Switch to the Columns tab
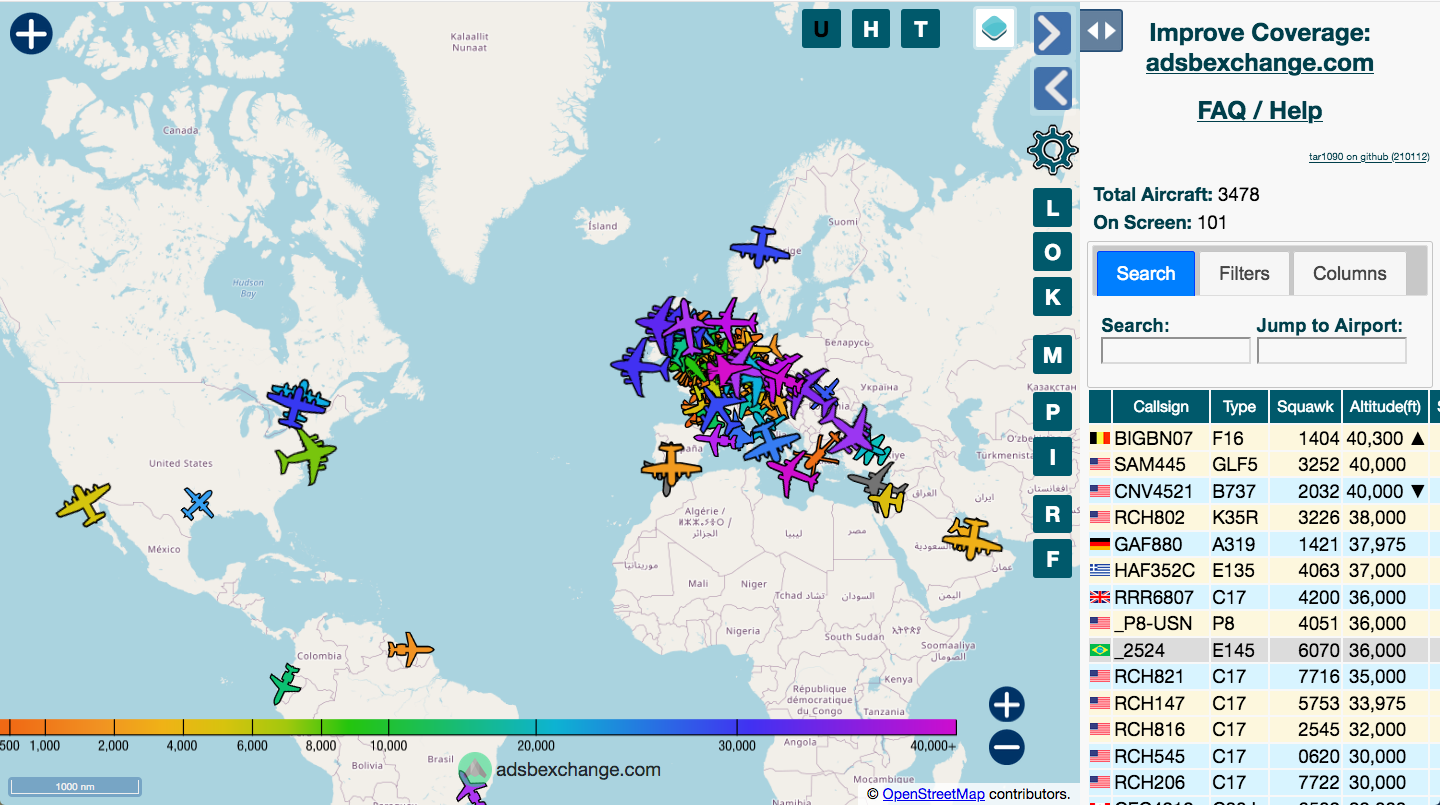This screenshot has height=805, width=1440. 1349,273
